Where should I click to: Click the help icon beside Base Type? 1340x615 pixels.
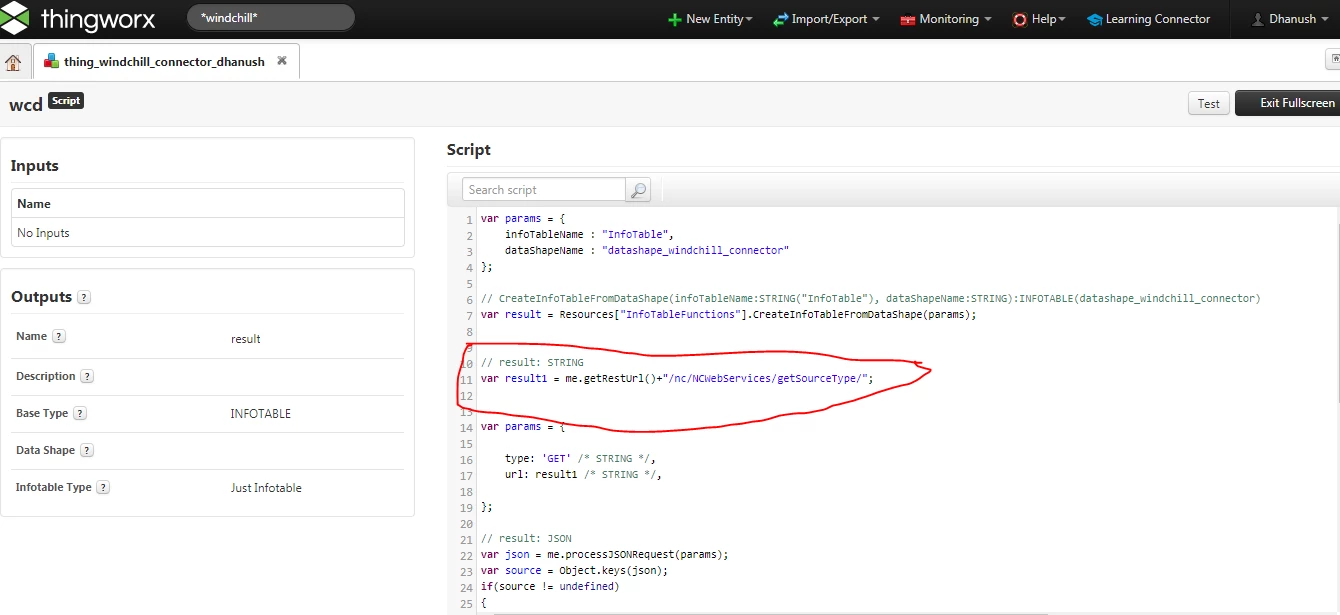(x=80, y=413)
